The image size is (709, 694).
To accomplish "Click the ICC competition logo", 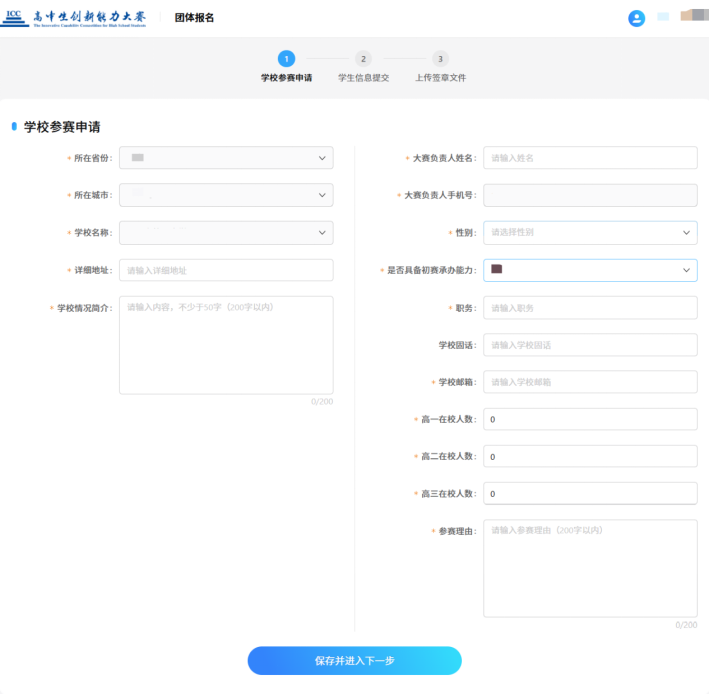I will [76, 18].
